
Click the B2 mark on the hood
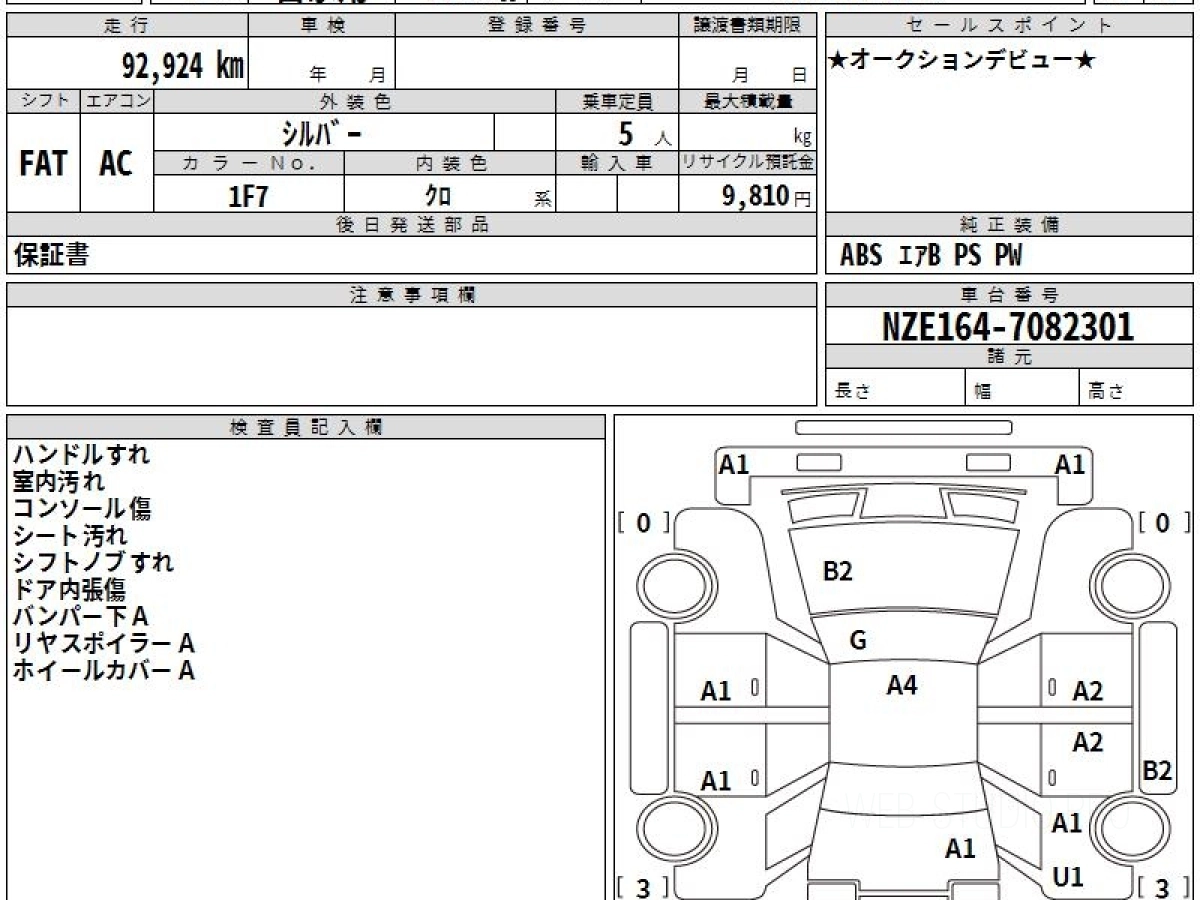tap(837, 572)
